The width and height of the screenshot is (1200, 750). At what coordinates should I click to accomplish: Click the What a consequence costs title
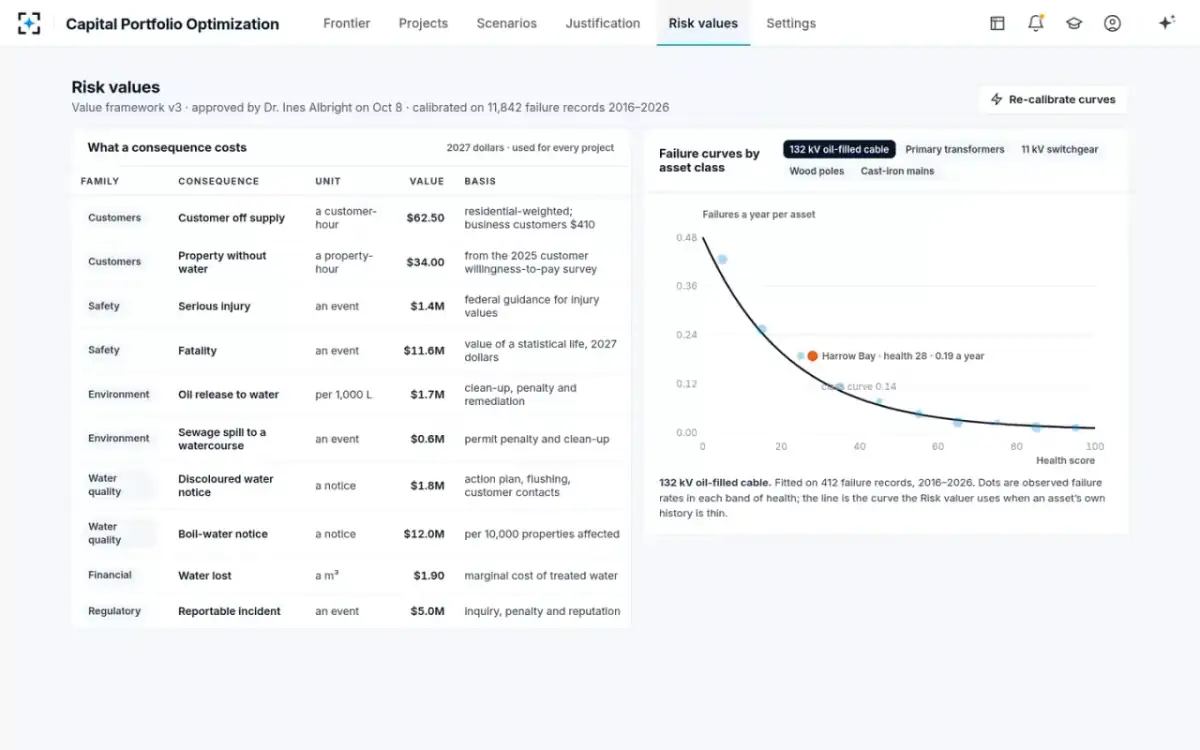click(167, 147)
